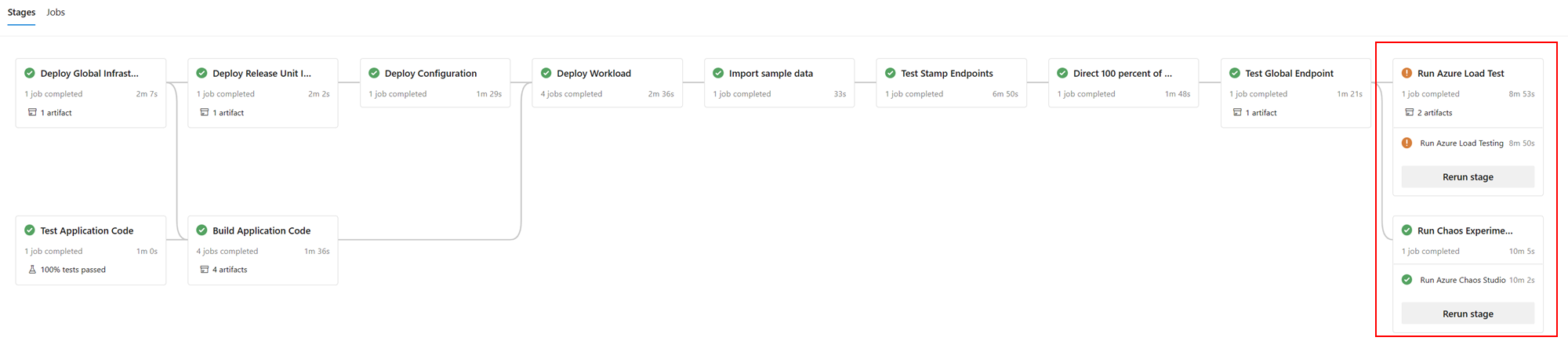Open the Deploy Workload stage
This screenshot has height=341, width=1568.
pyautogui.click(x=607, y=82)
